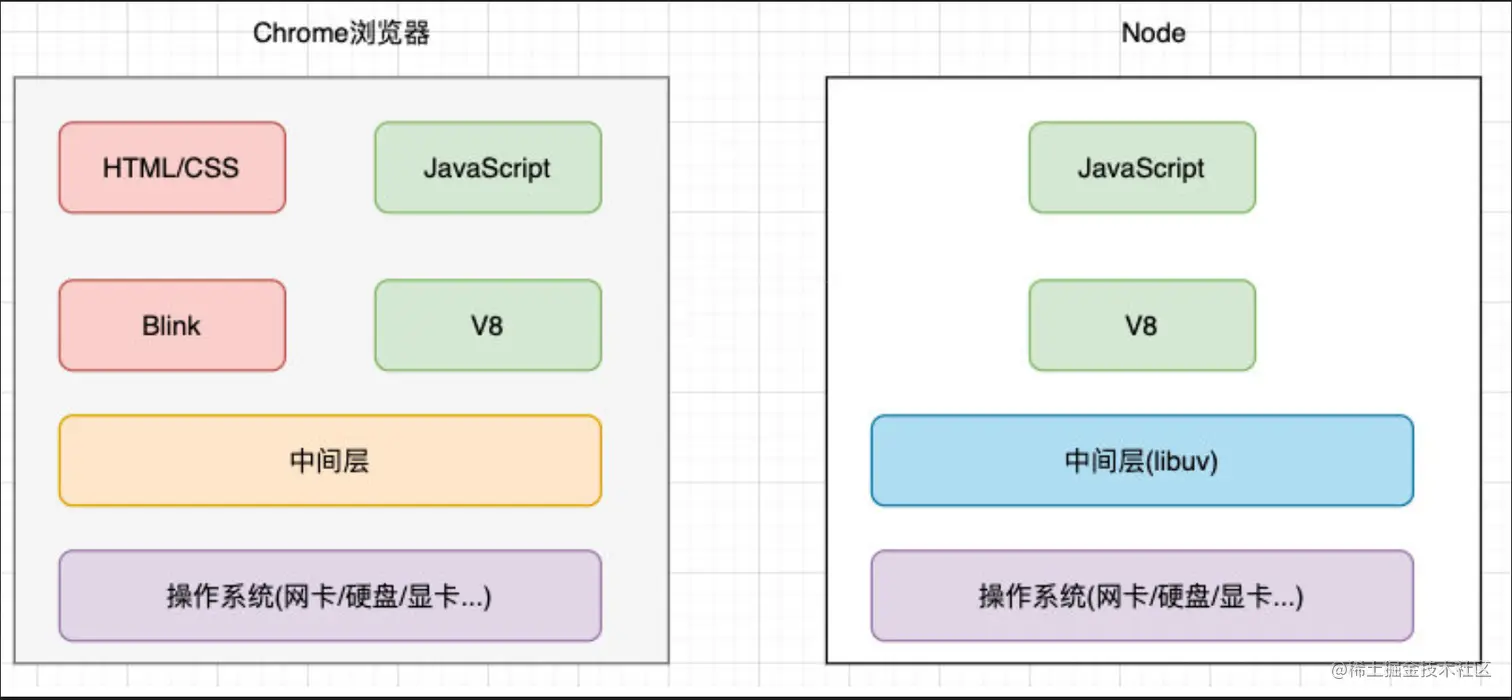Viewport: 1512px width, 700px height.
Task: Select the HTML/CSS box in Chrome diagram
Action: (172, 167)
